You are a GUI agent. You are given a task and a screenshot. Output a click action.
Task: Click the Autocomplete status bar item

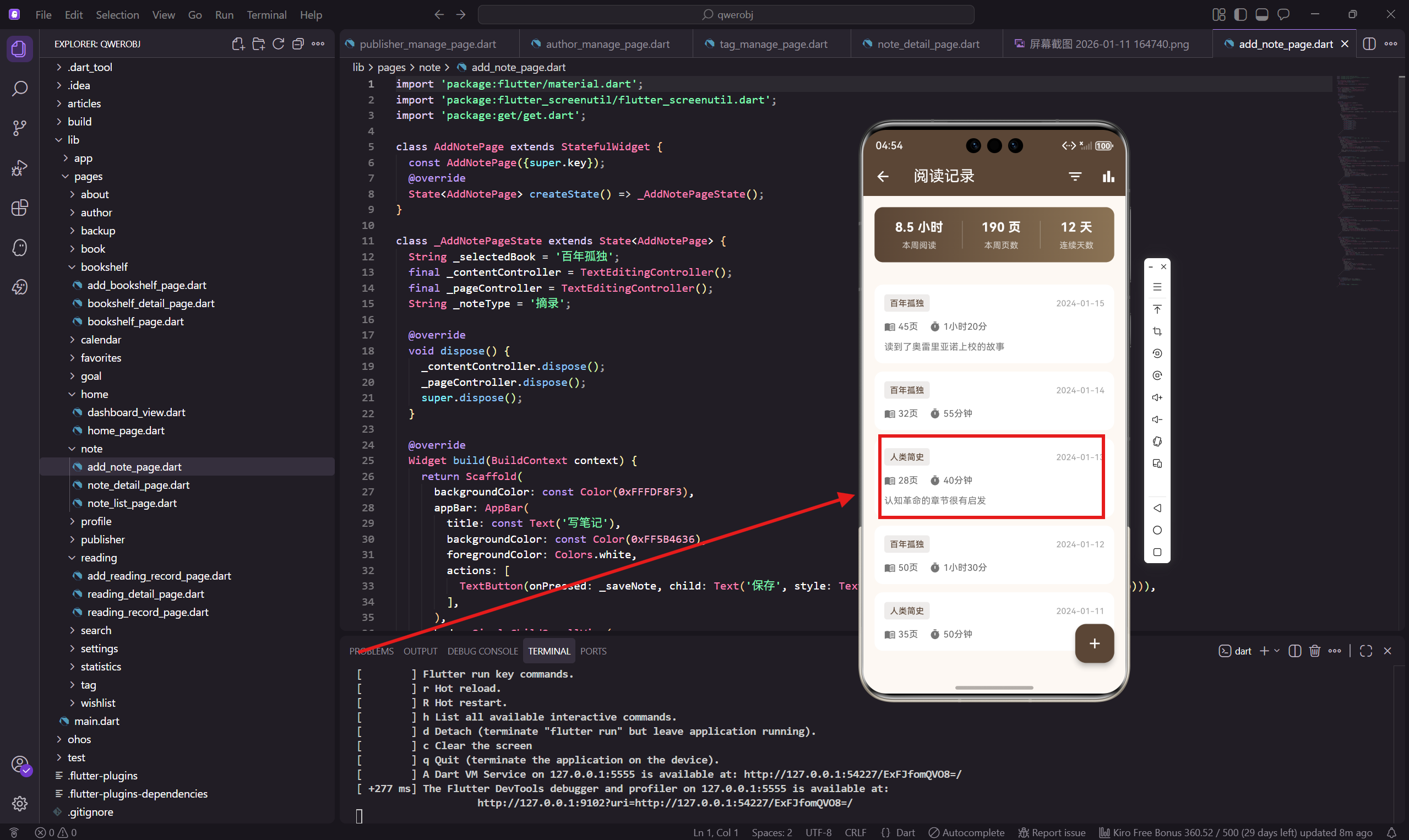pos(967,832)
